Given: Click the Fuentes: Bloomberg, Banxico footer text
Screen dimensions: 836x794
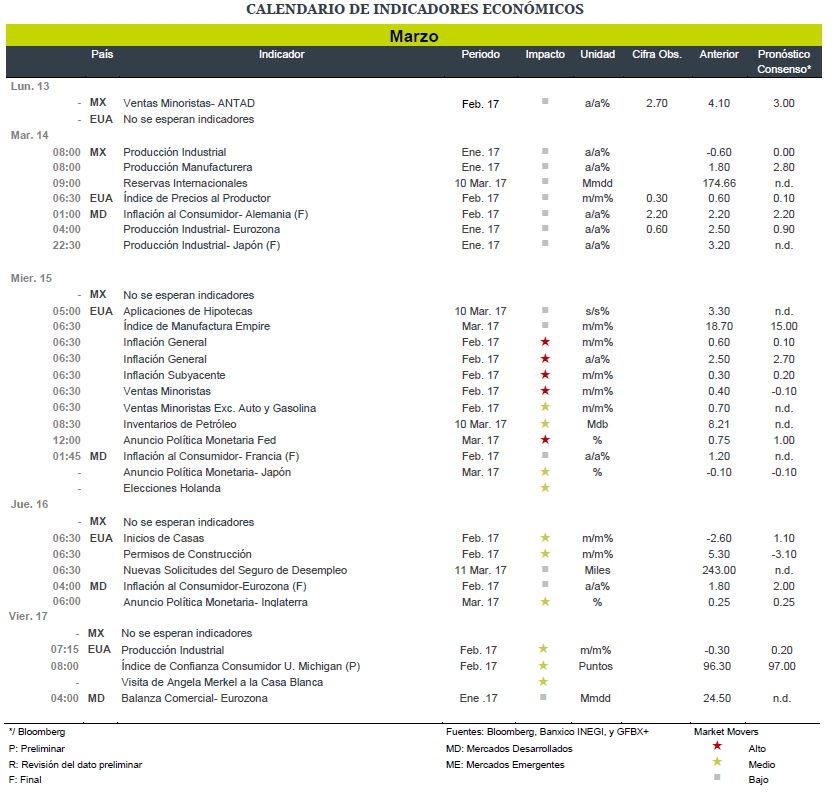Looking at the screenshot, I should (x=547, y=732).
